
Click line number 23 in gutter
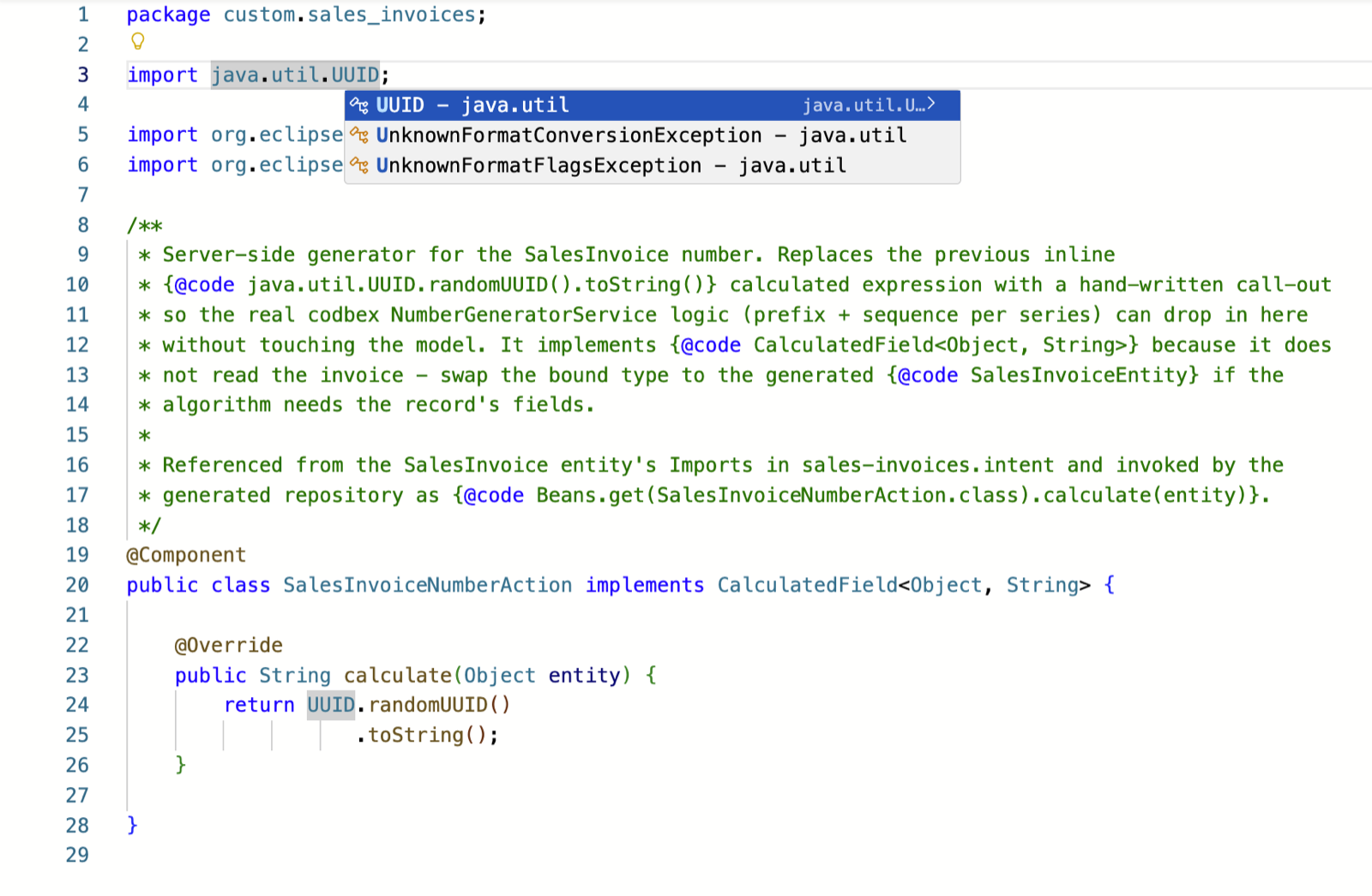pyautogui.click(x=77, y=675)
